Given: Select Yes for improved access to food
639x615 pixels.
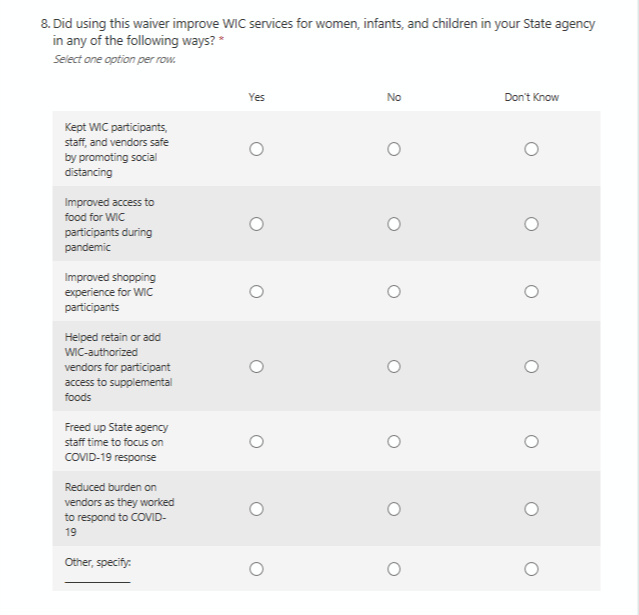Looking at the screenshot, I should pyautogui.click(x=257, y=224).
